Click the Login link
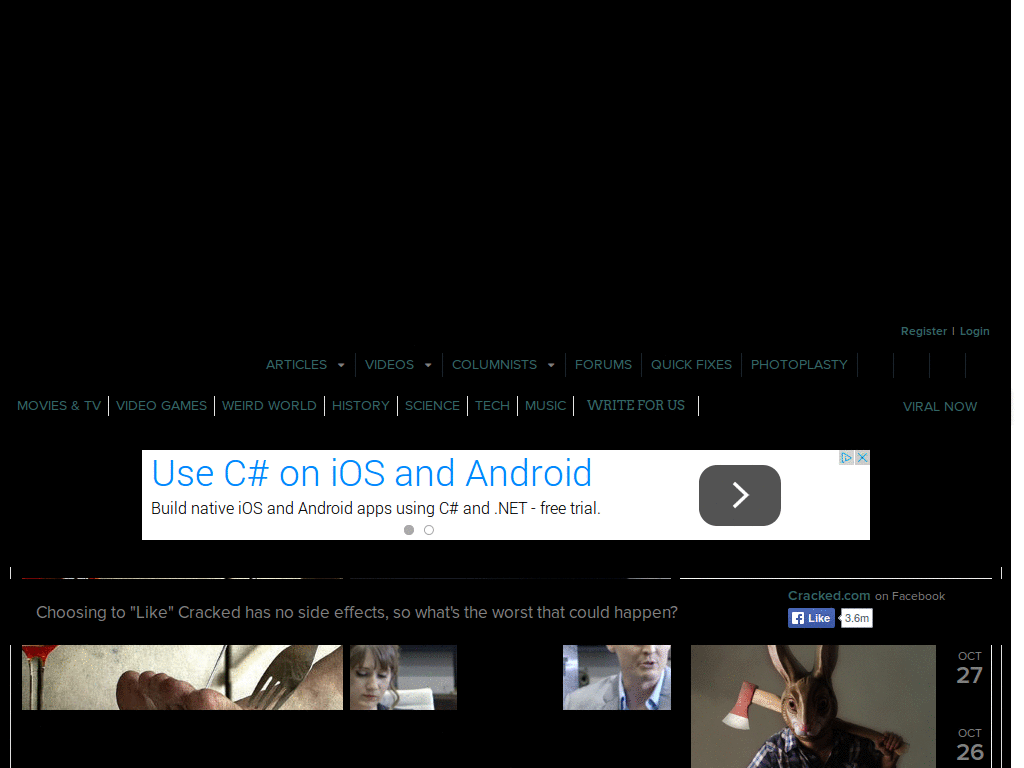Screen dimensions: 1024x768 (x=975, y=331)
